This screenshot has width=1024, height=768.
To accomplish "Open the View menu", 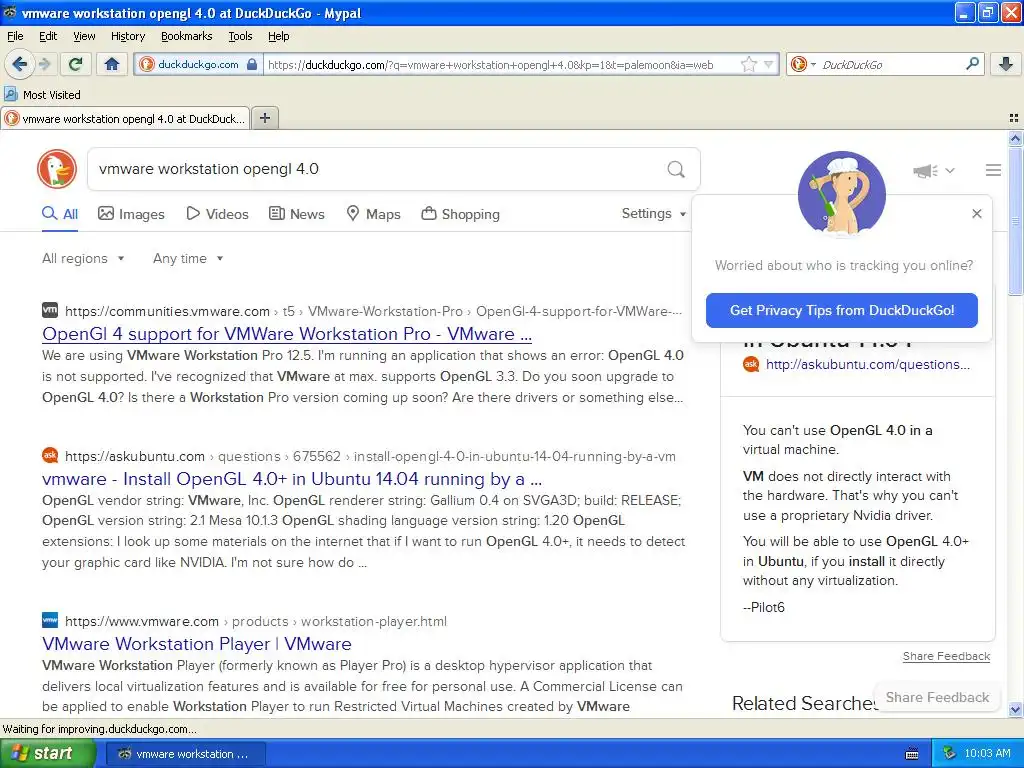I will (x=84, y=36).
